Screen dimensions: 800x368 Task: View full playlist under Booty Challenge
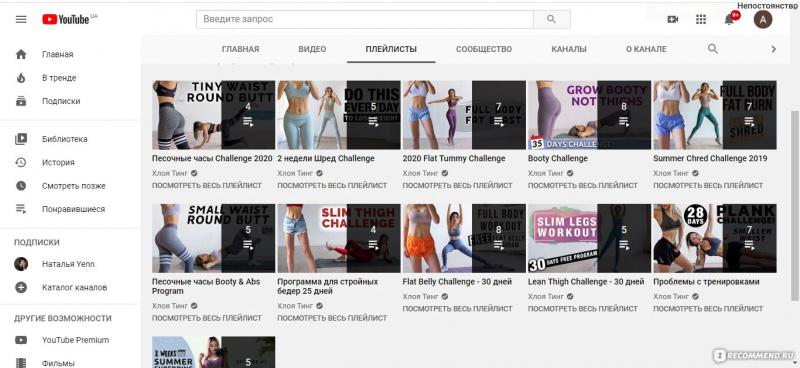coord(583,185)
